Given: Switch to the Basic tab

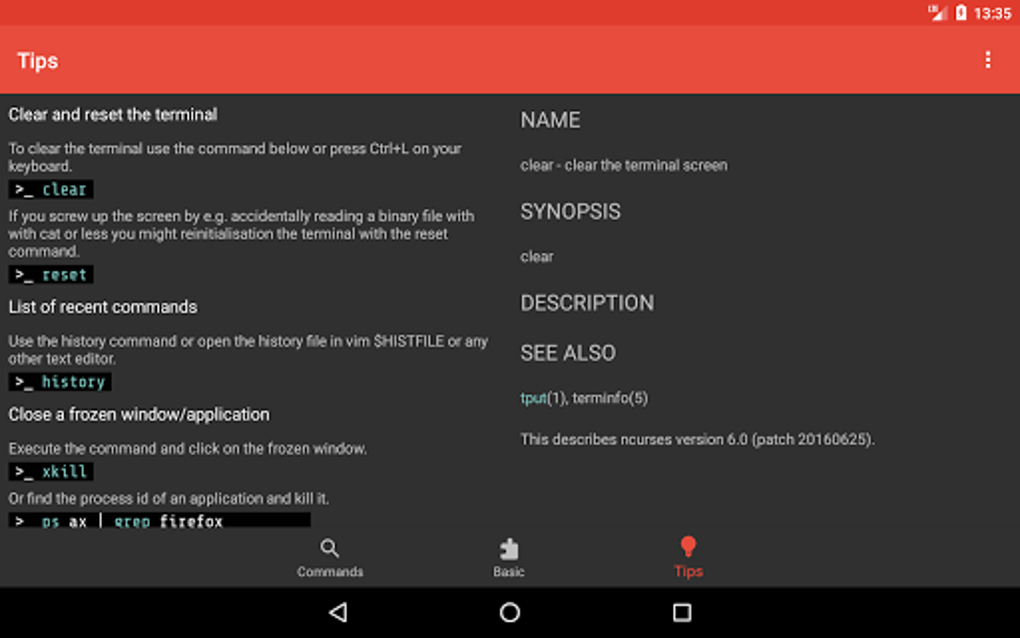Looking at the screenshot, I should click(509, 558).
